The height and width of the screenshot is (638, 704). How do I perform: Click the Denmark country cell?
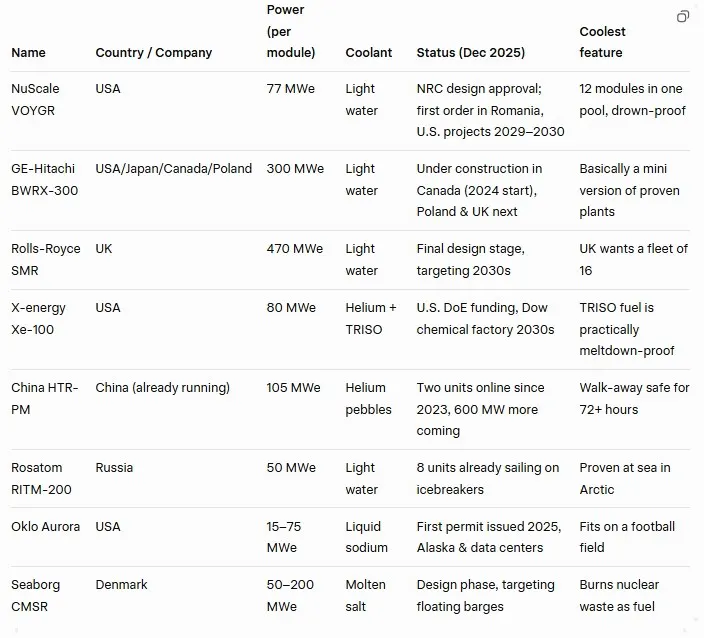click(121, 584)
